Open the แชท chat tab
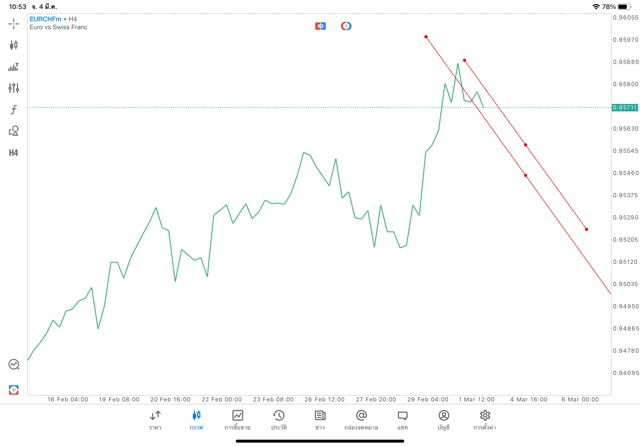Image resolution: width=640 pixels, height=447 pixels. (402, 420)
